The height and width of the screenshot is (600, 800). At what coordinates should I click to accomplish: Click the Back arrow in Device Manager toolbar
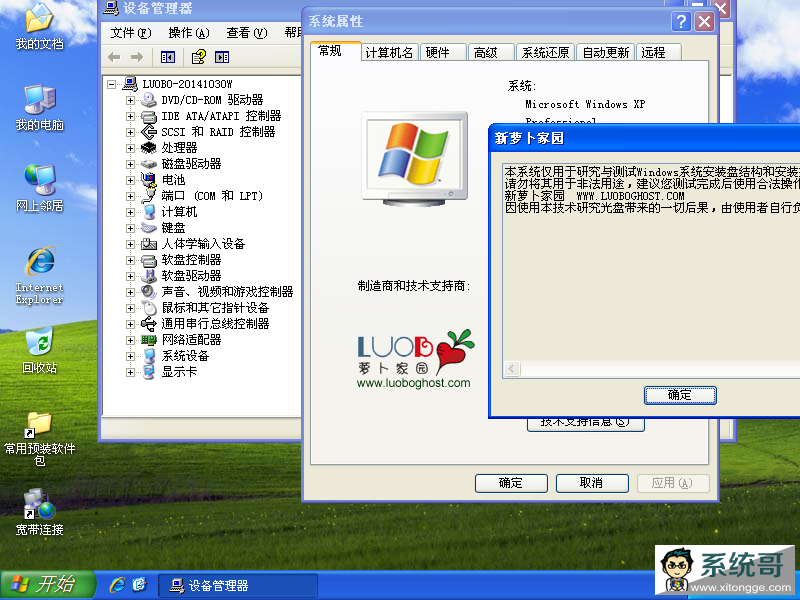click(x=114, y=57)
